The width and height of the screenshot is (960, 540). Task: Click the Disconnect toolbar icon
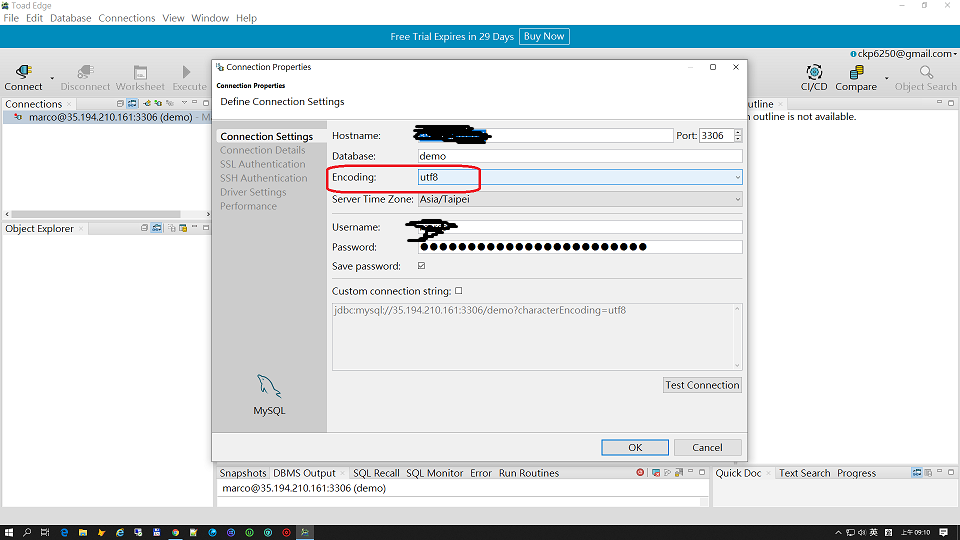point(85,72)
